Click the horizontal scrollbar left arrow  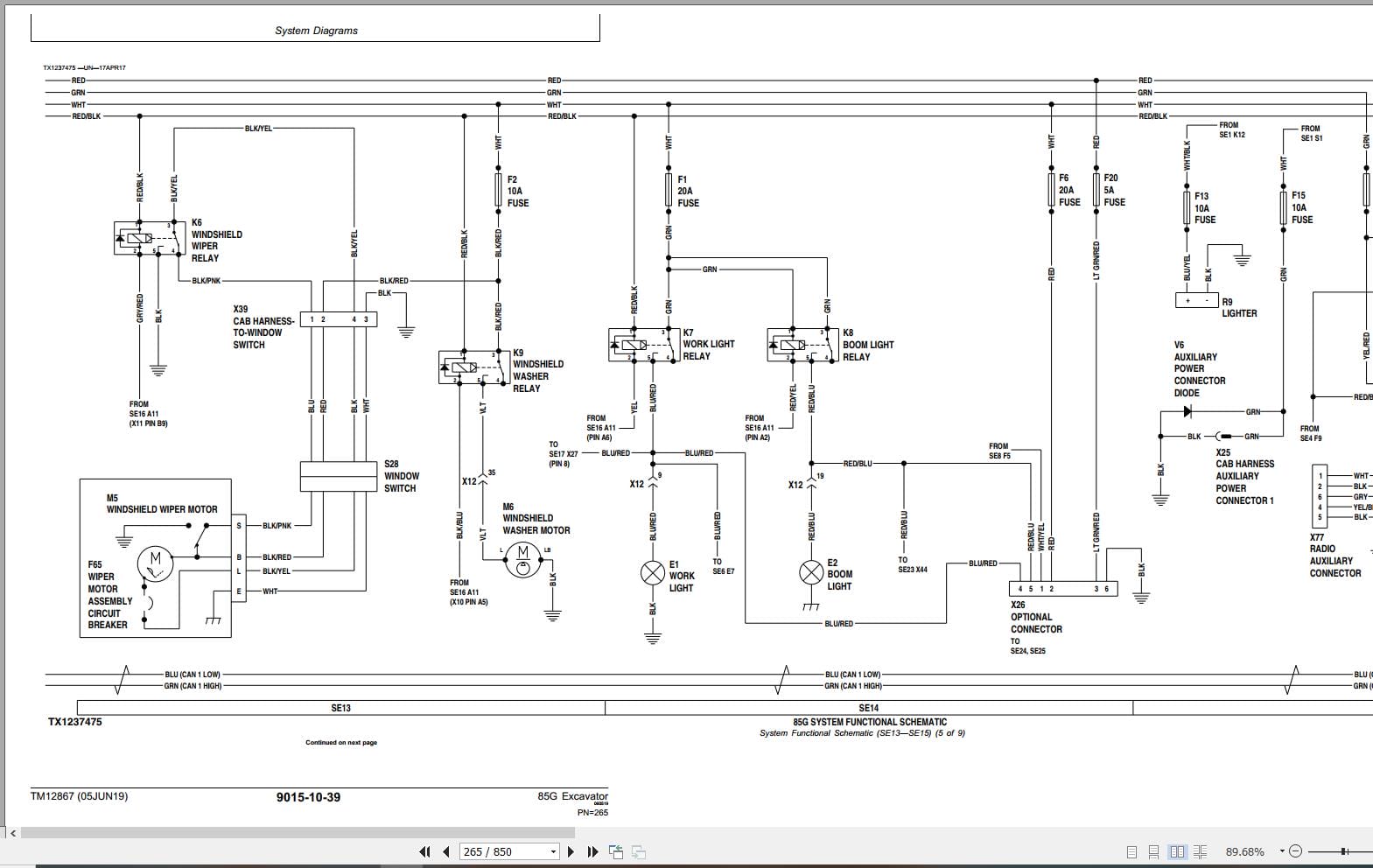point(12,833)
